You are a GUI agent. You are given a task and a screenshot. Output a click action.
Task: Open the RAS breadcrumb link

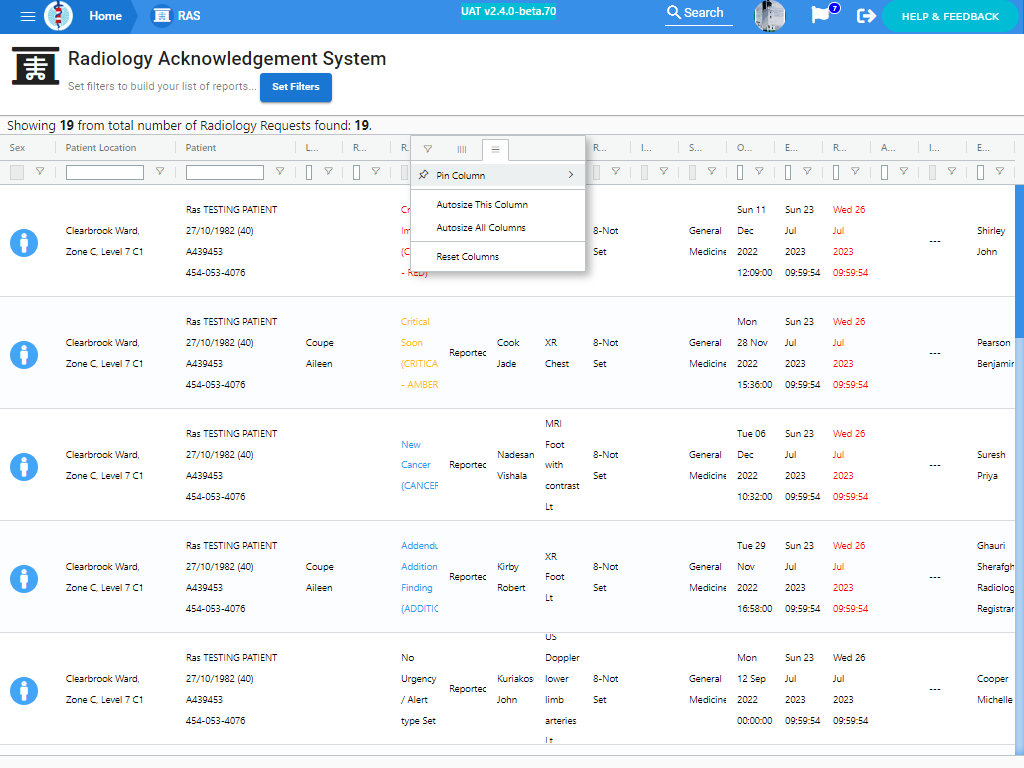176,16
